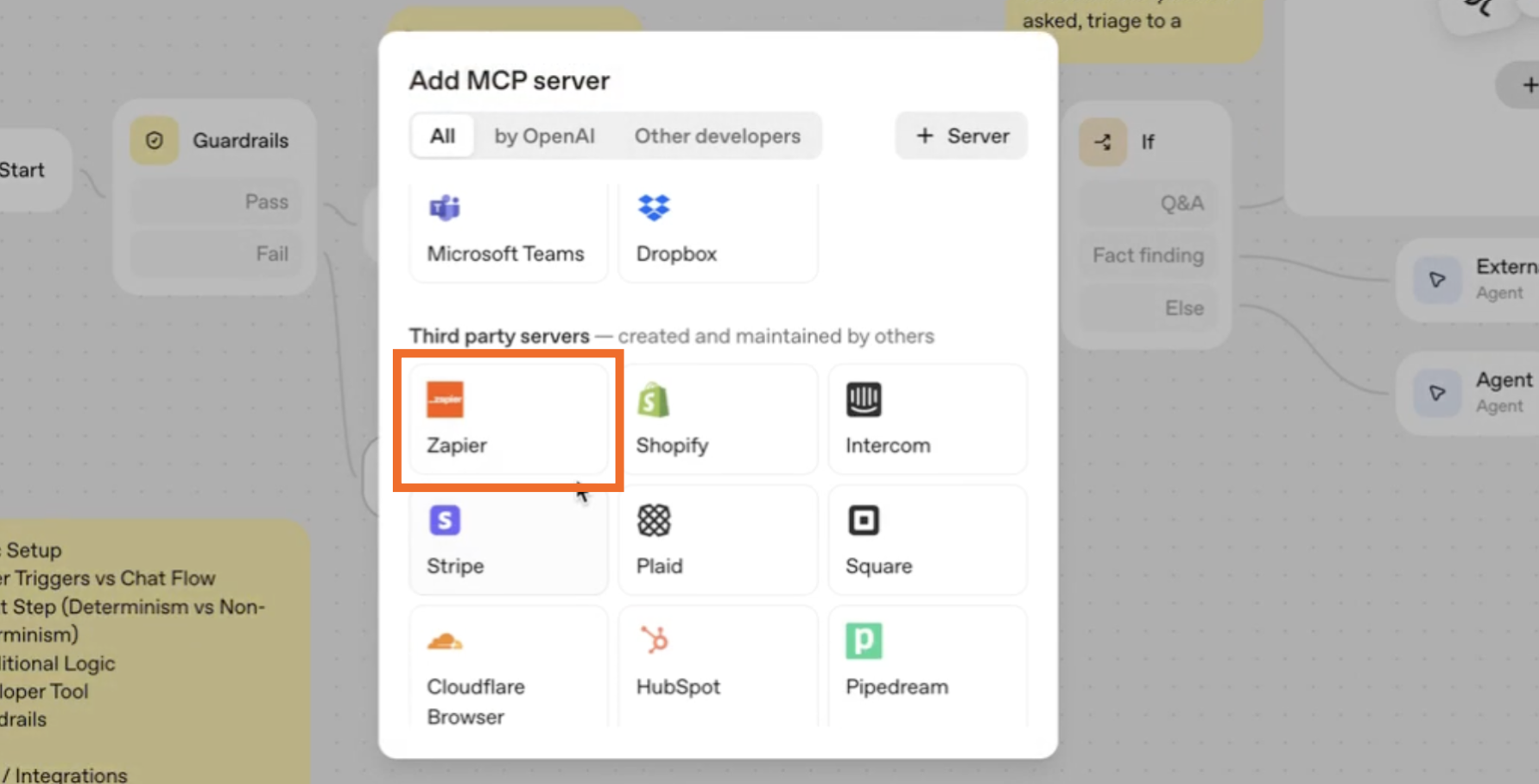Screen dimensions: 1539x784
Task: Click the Guardrails shield icon
Action: [x=155, y=141]
